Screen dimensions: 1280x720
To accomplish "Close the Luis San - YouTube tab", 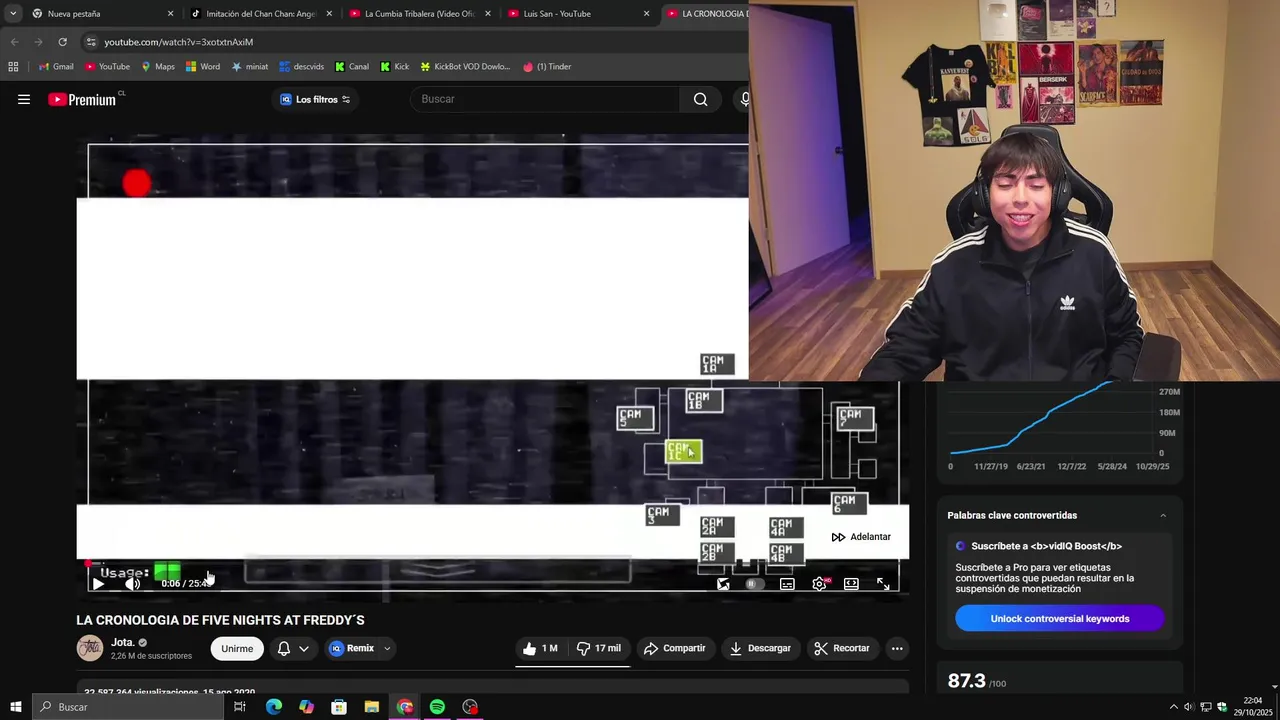I will pos(646,14).
